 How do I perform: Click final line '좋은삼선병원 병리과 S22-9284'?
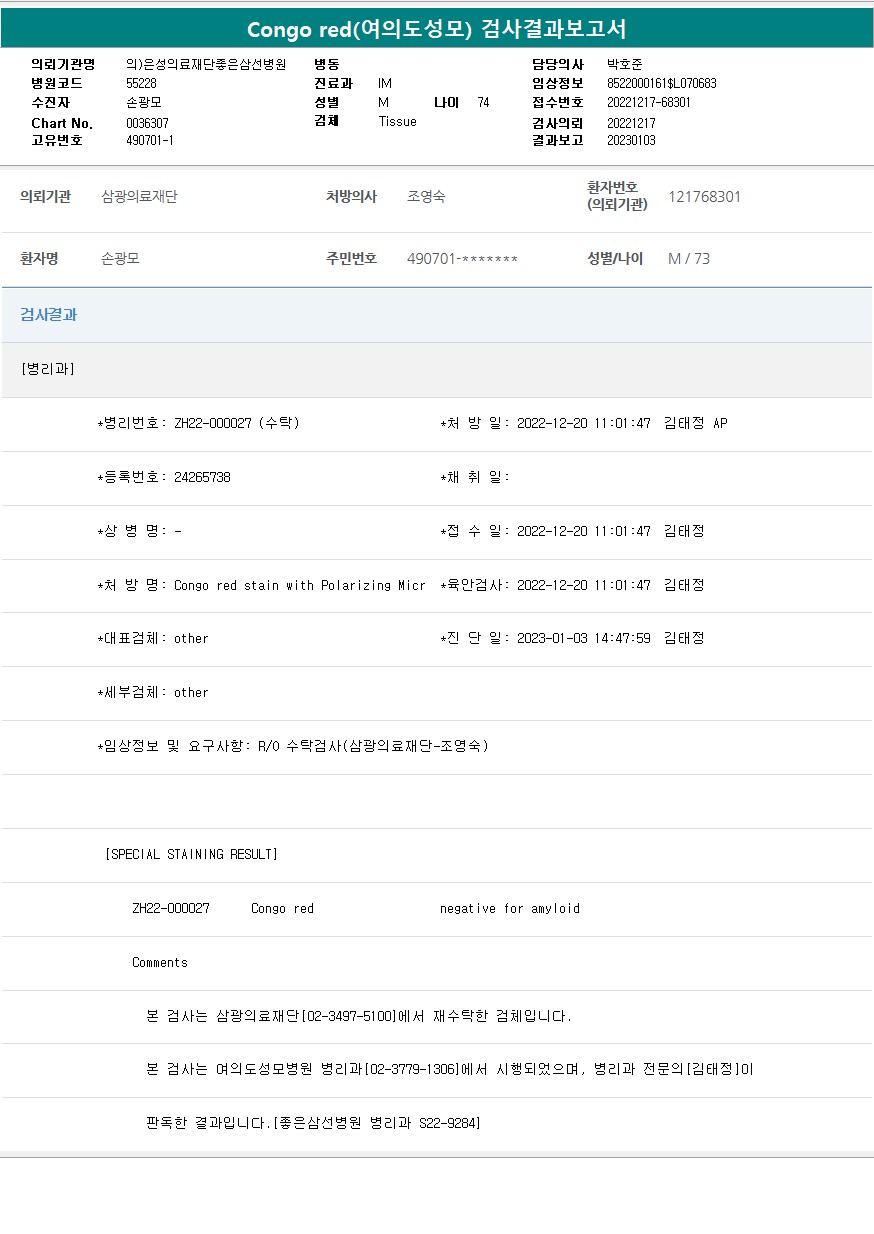(x=377, y=1123)
